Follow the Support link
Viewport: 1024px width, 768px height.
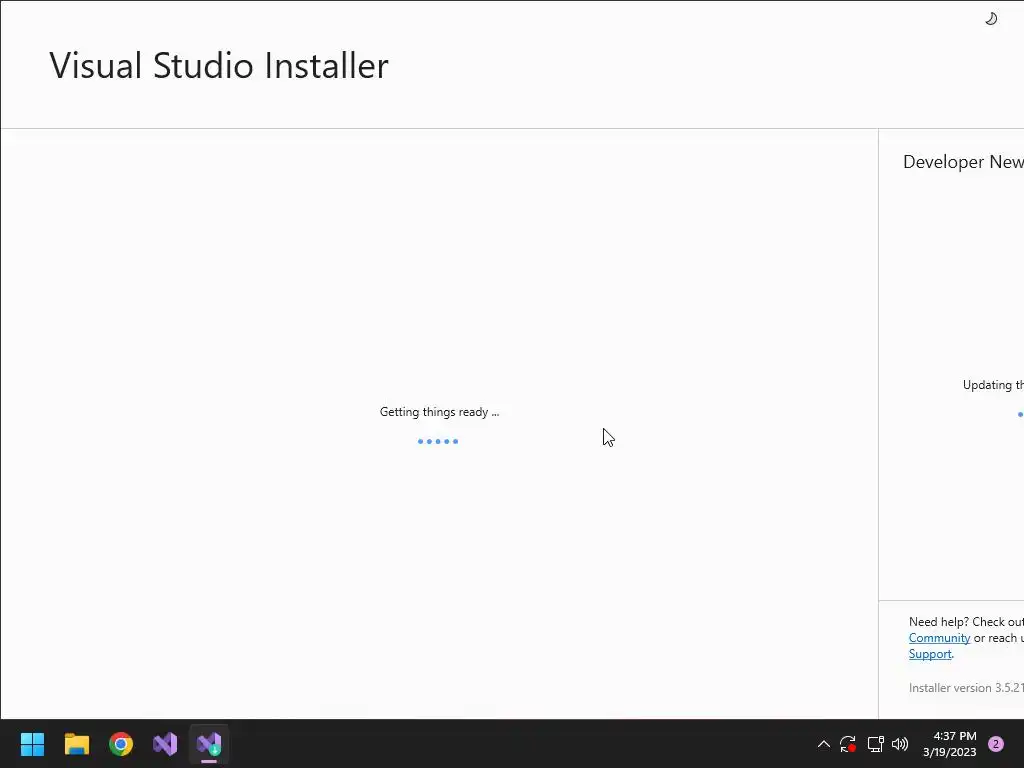(x=930, y=654)
